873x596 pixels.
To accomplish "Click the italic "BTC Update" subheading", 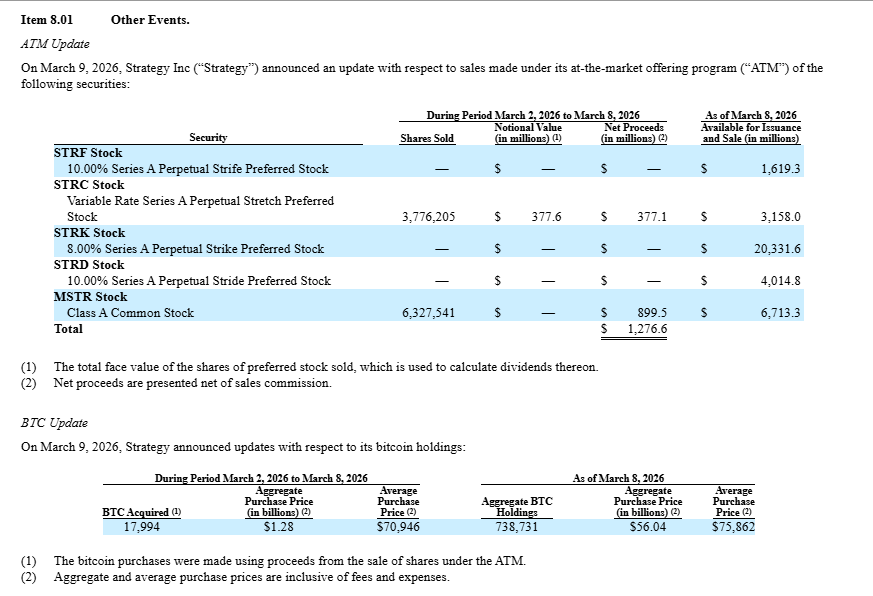I will tap(54, 423).
